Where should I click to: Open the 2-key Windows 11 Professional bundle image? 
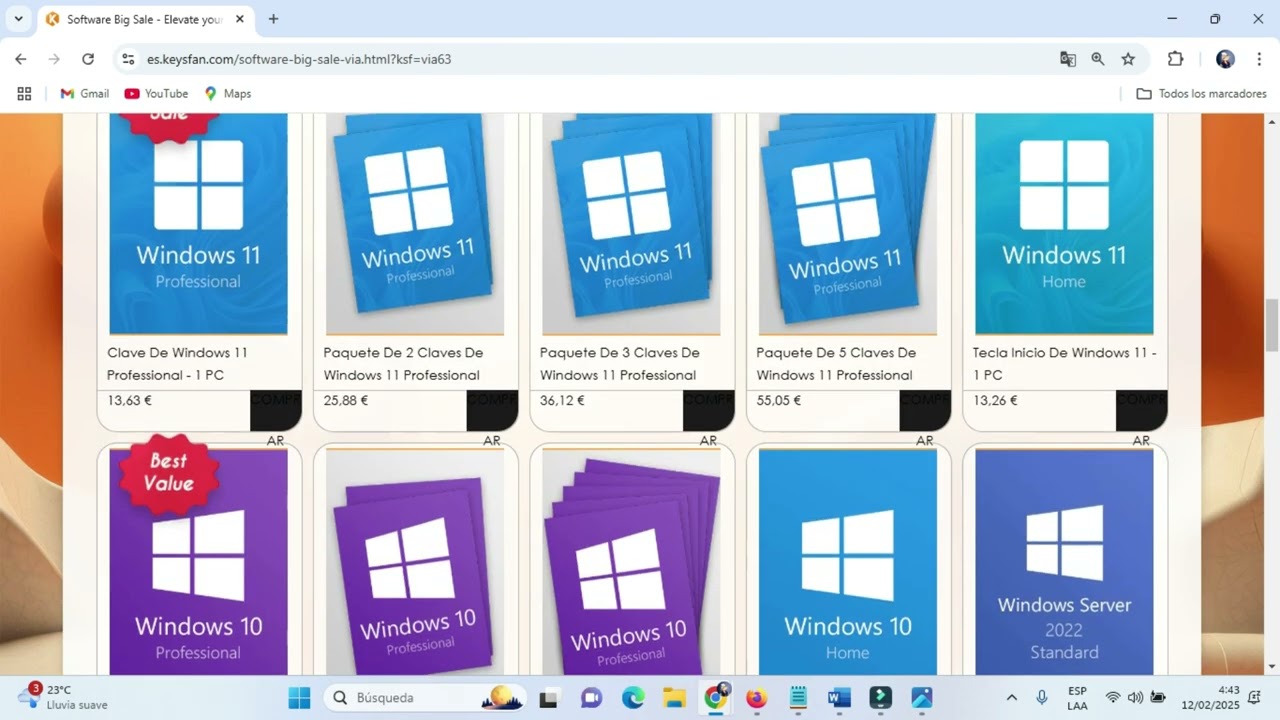[415, 224]
